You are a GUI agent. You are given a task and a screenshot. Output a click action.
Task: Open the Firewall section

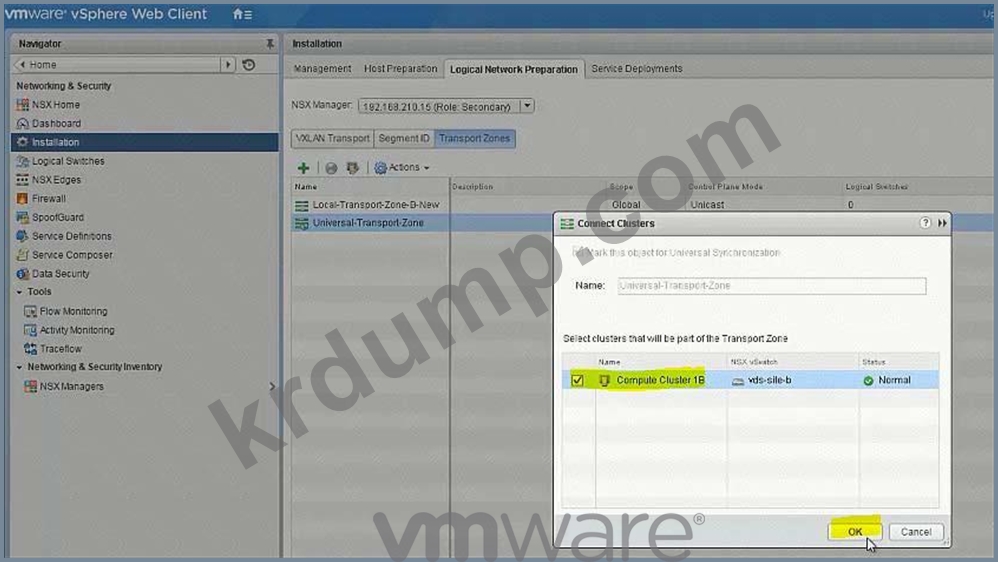pos(48,199)
